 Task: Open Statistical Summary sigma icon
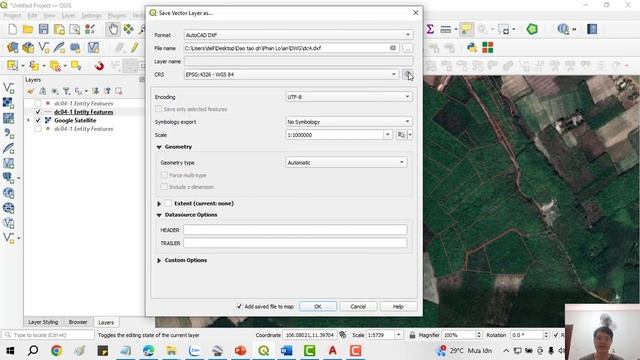[x=430, y=29]
